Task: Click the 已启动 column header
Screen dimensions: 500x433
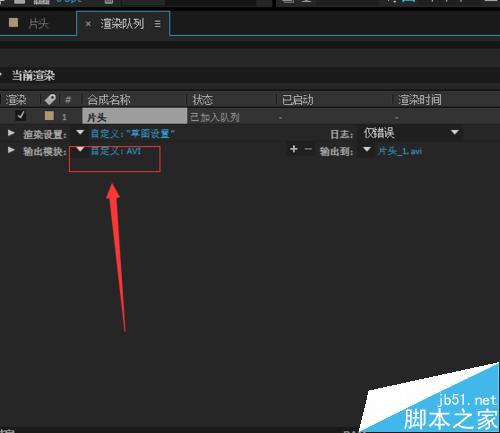Action: click(298, 100)
